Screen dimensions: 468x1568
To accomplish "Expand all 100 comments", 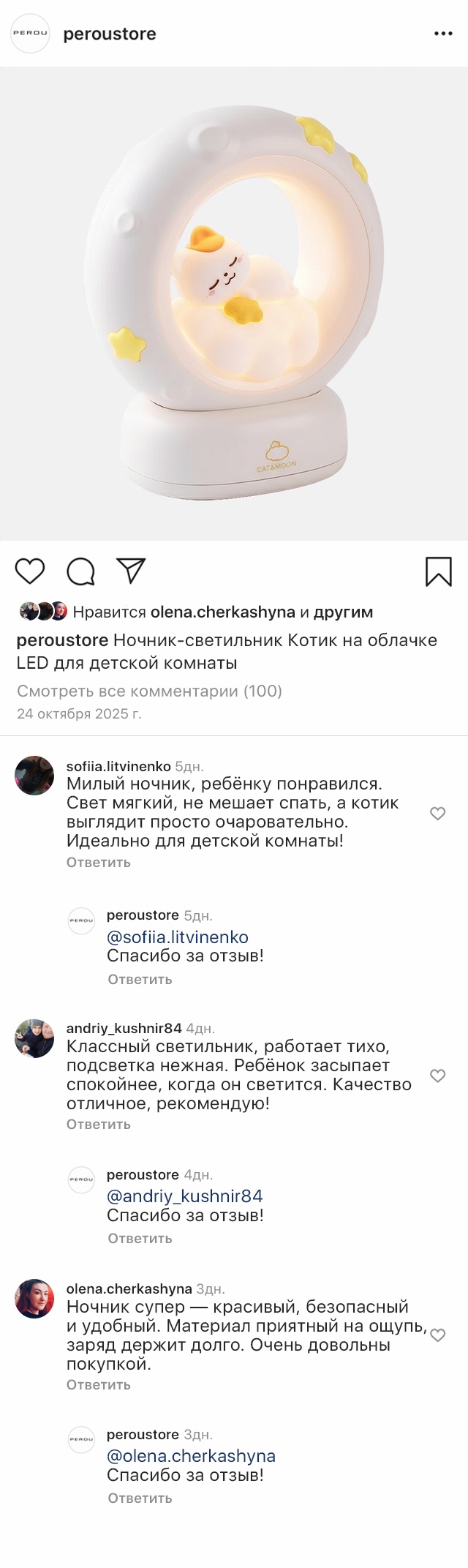I will click(x=149, y=691).
